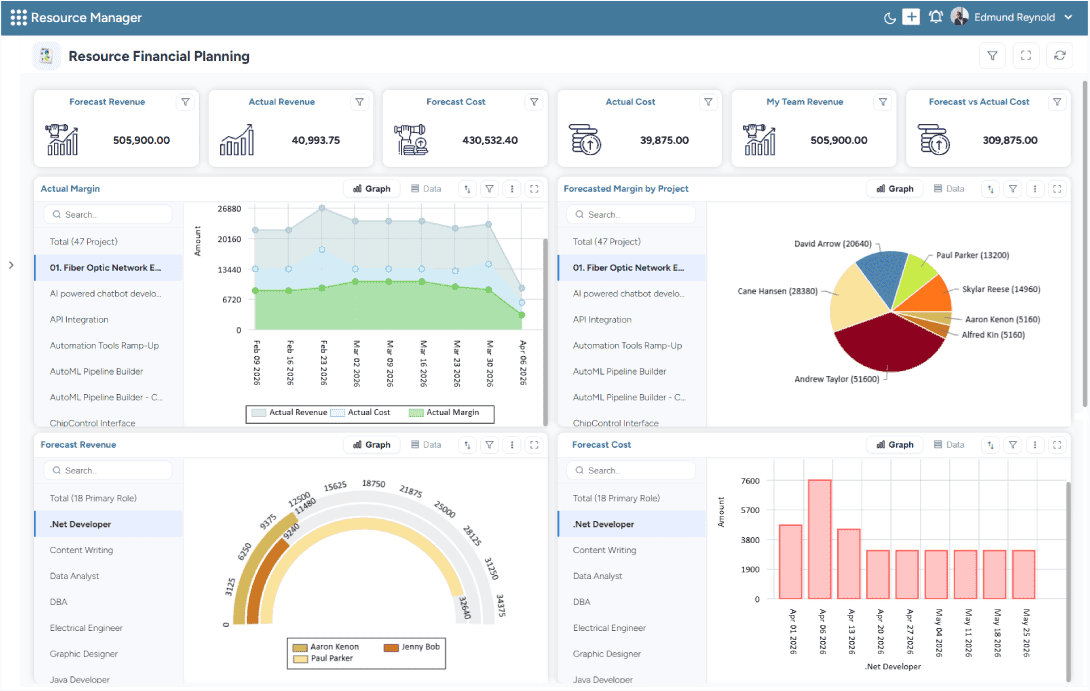
Task: Open the kebab menu on Forecast Cost panel
Action: point(1035,444)
